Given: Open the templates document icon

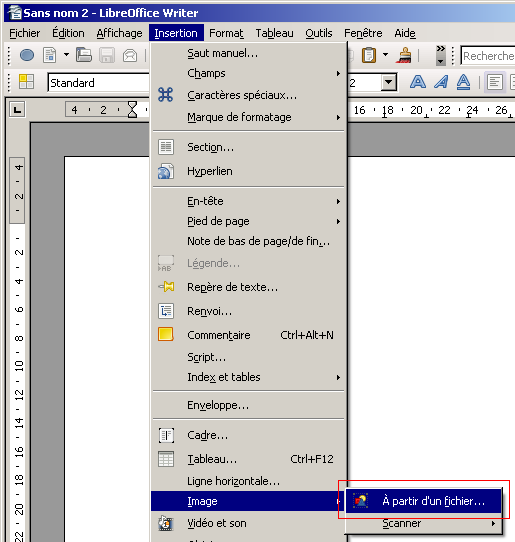Looking at the screenshot, I should pyautogui.click(x=49, y=55).
